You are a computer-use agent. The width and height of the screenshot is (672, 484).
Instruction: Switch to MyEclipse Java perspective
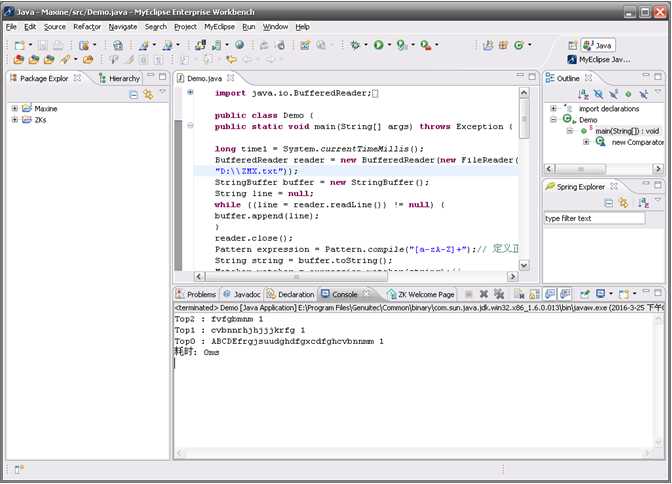[x=599, y=60]
